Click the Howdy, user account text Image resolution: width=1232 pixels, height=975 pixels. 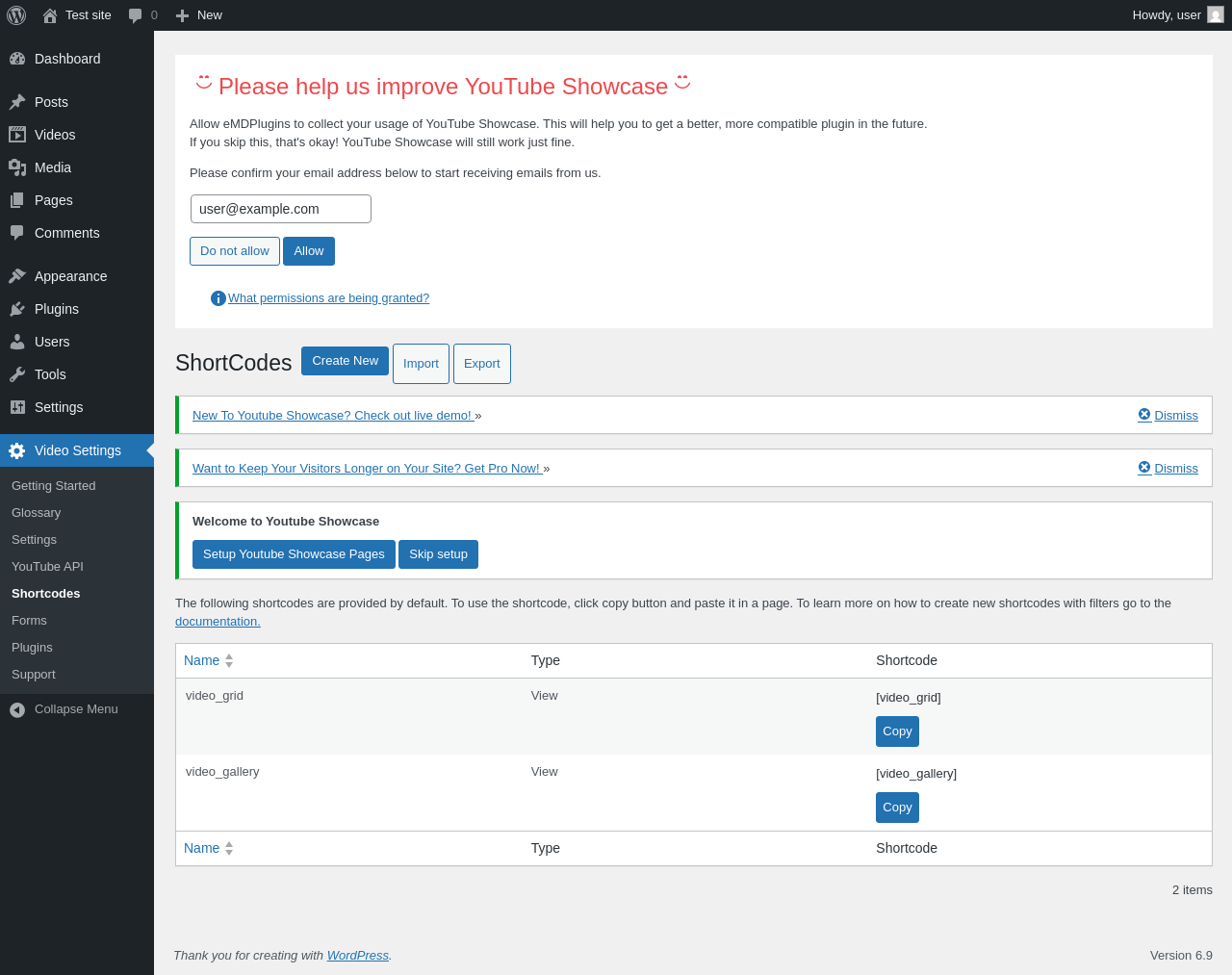point(1167,15)
